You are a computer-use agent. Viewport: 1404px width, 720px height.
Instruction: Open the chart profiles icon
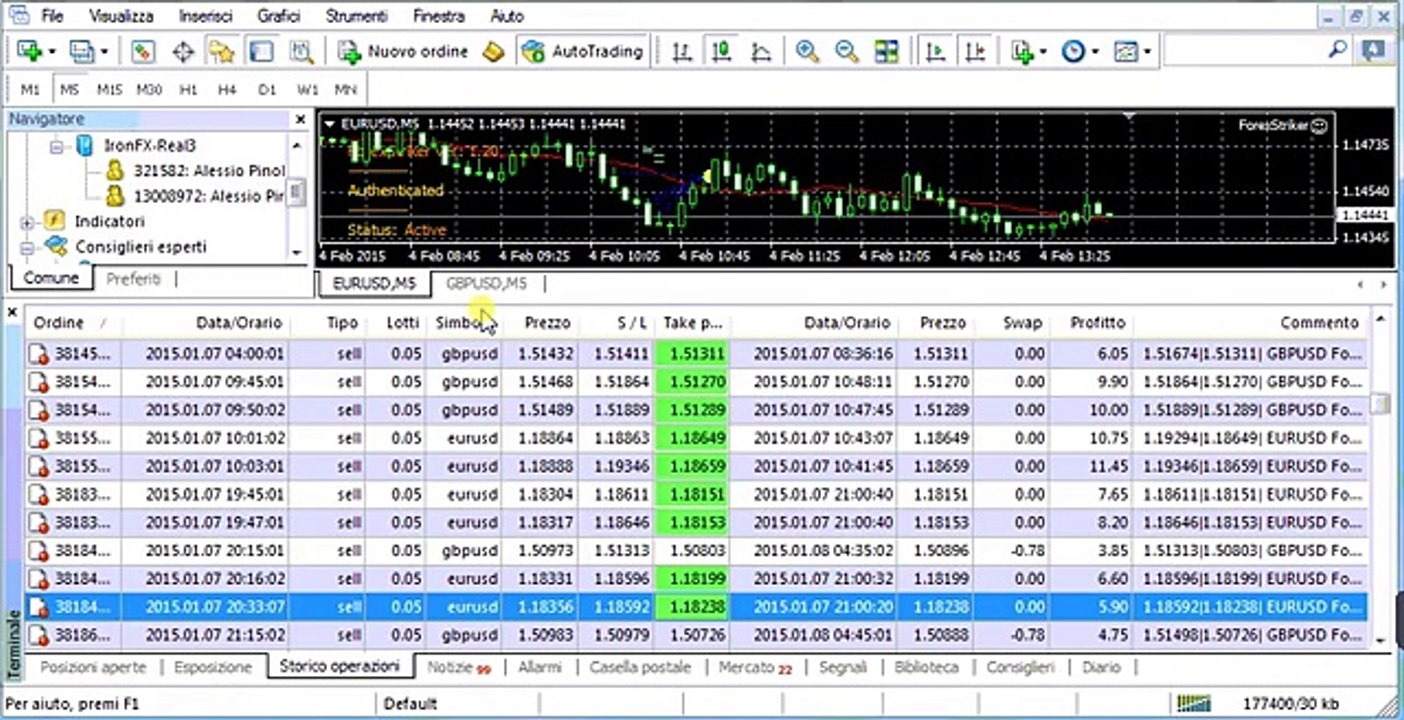pos(81,51)
